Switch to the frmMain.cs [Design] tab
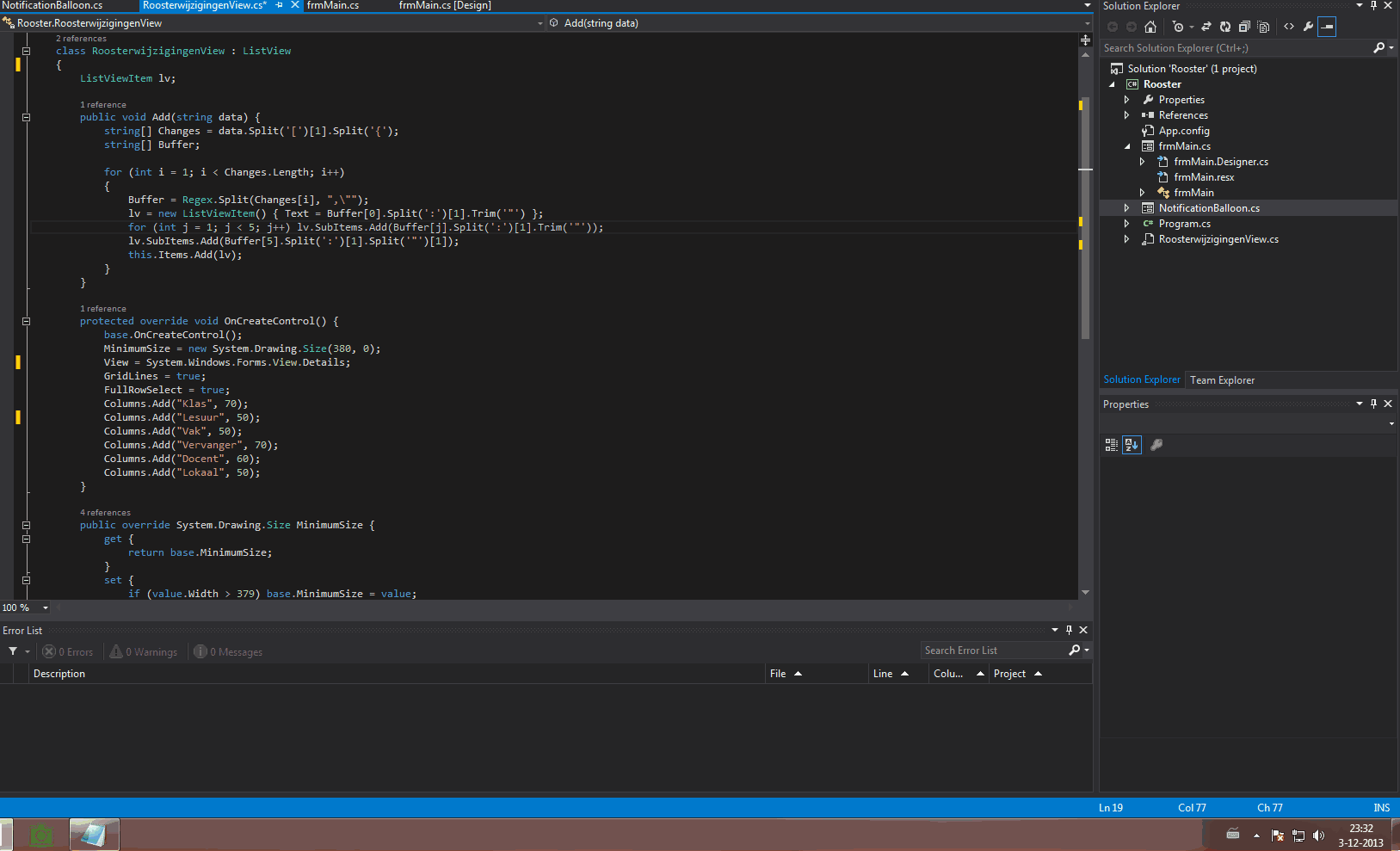The image size is (1400, 851). pos(445,6)
